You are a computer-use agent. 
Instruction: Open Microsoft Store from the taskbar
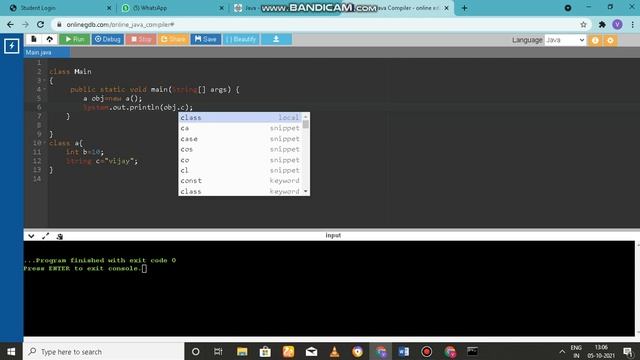pos(265,351)
